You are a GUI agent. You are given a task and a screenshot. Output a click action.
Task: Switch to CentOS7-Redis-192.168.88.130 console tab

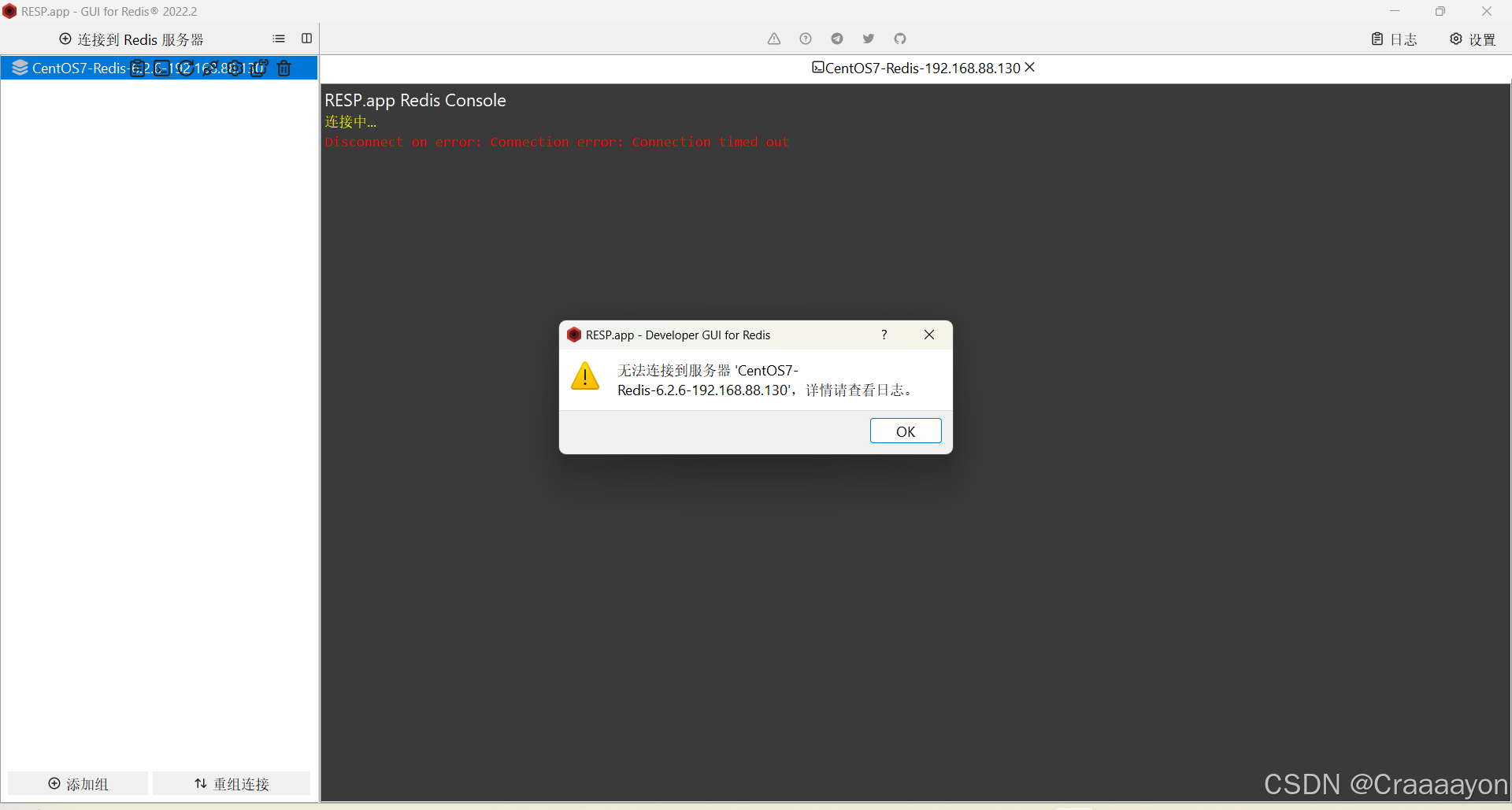[916, 68]
